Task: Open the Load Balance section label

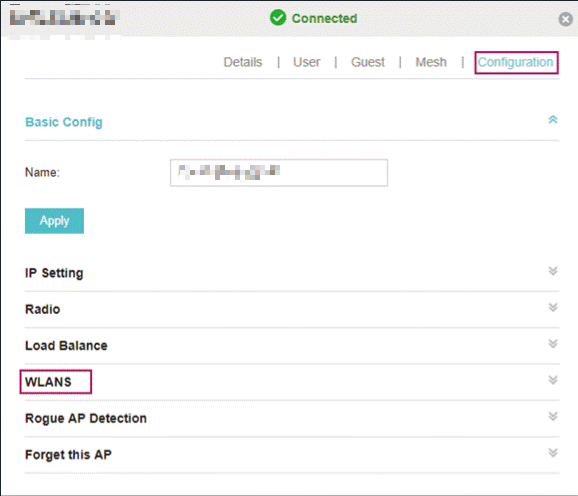Action: pyautogui.click(x=66, y=346)
